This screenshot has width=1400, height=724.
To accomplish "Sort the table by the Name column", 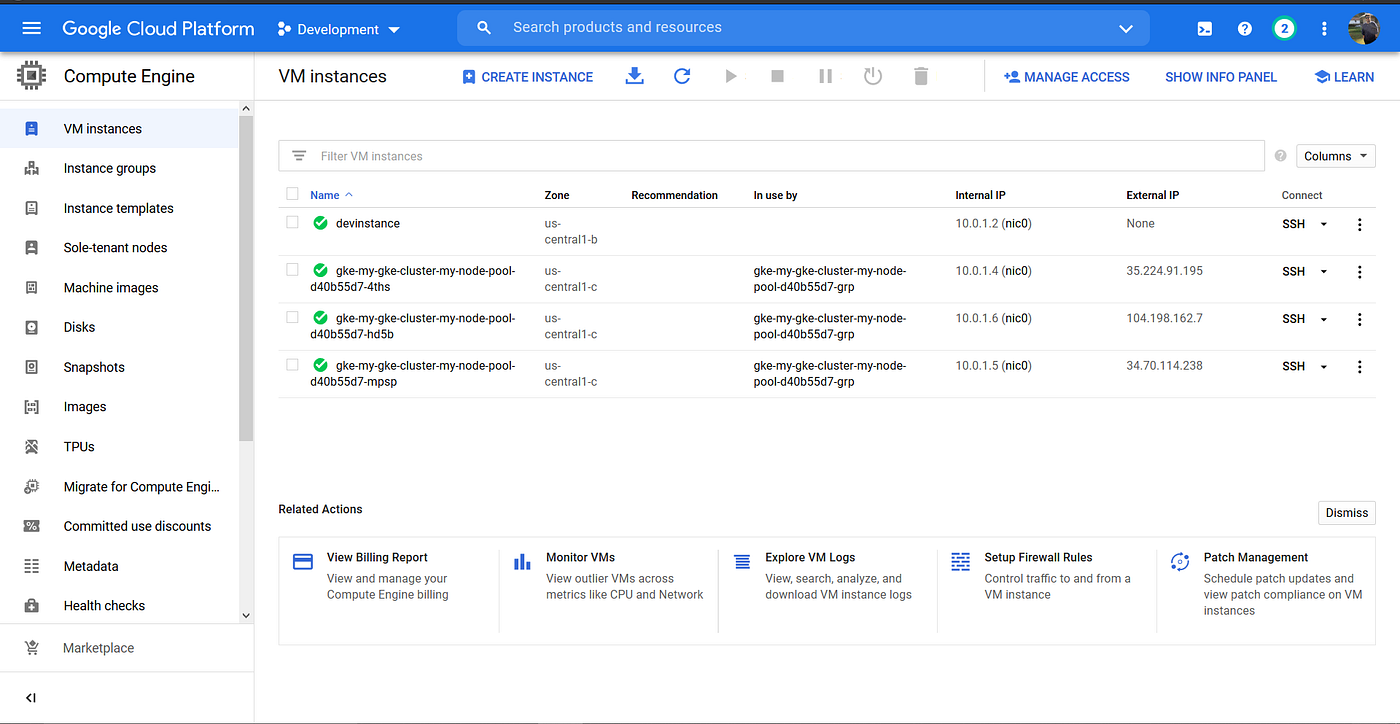I will pos(331,195).
